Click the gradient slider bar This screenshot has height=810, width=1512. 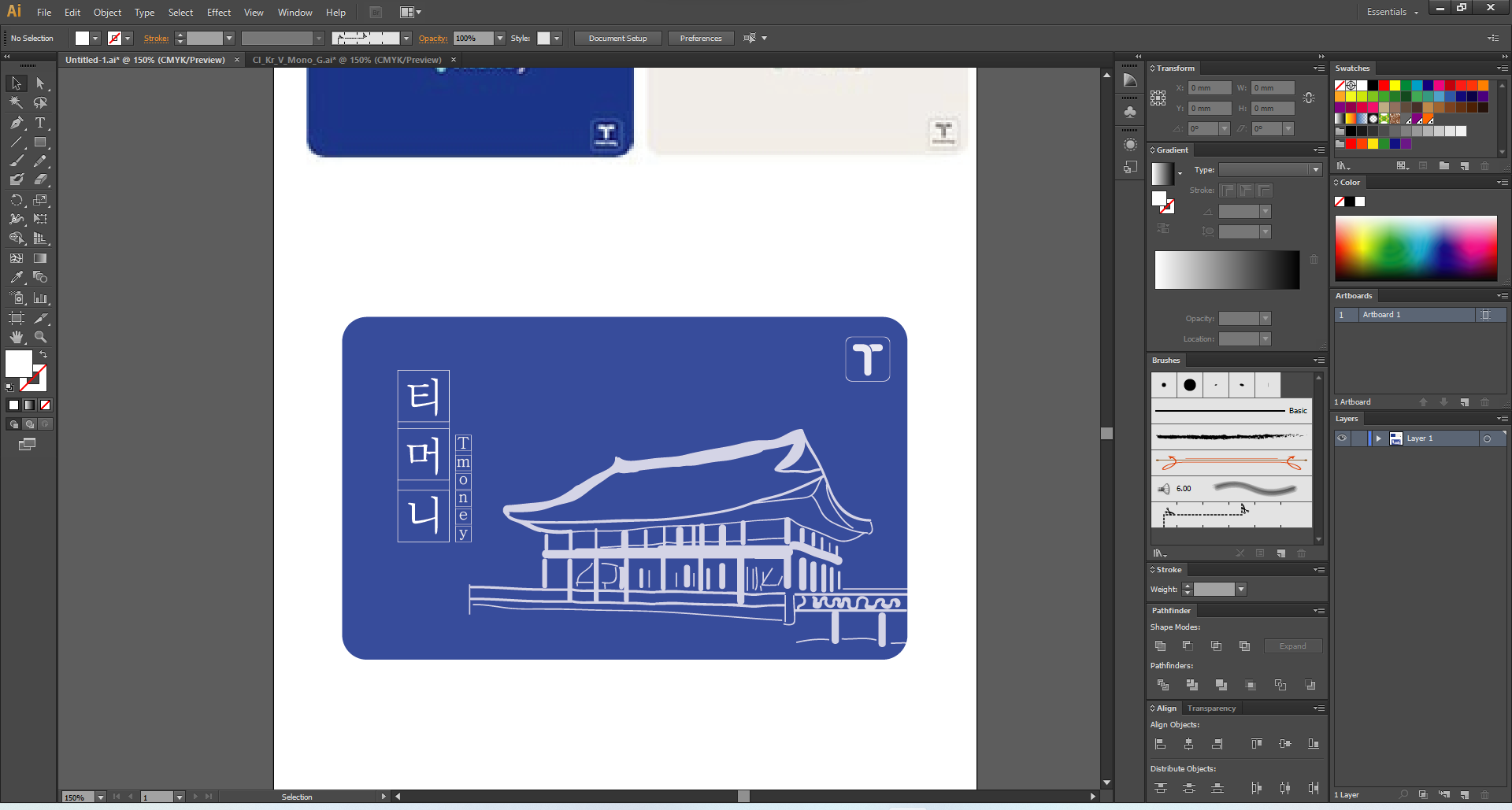[1227, 270]
